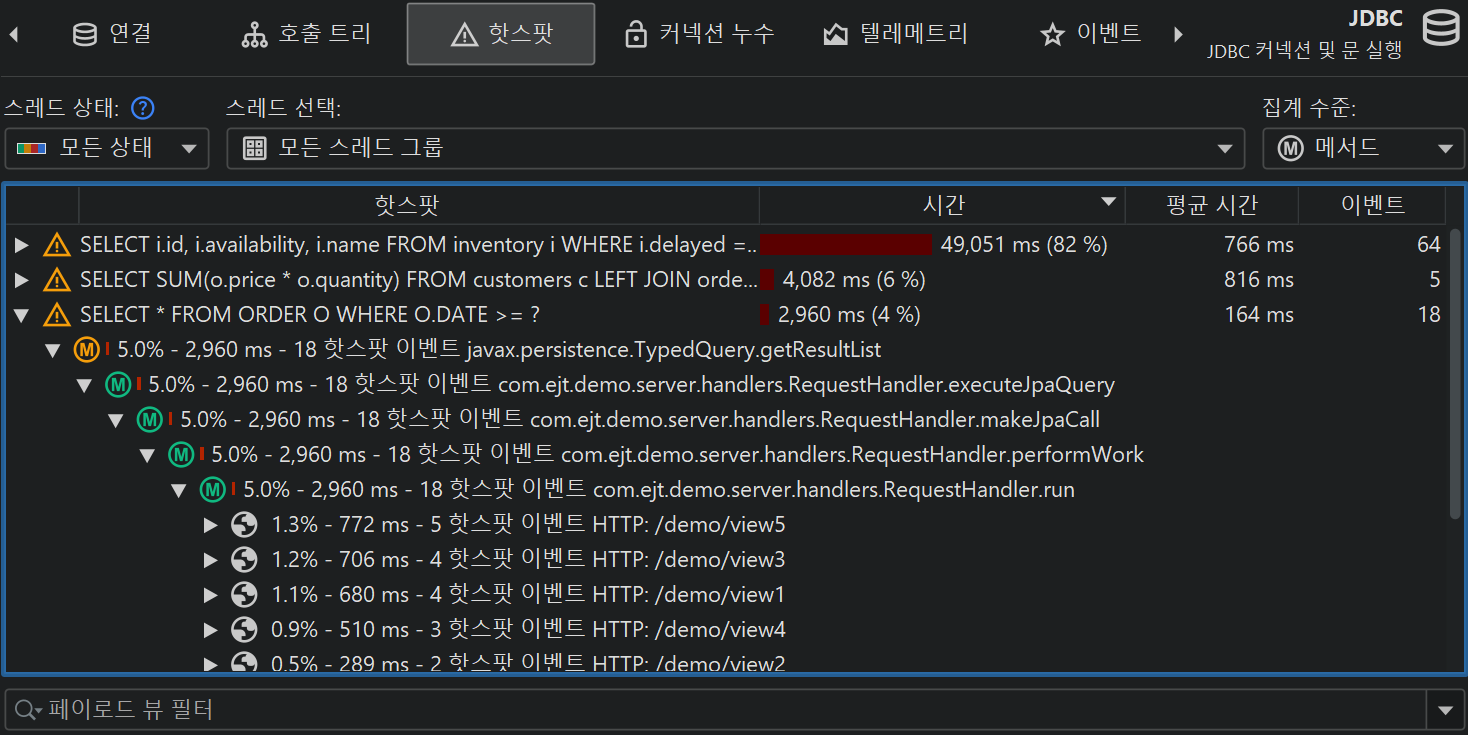This screenshot has height=735, width=1468.
Task: Click the globe icon for /demo/view4
Action: pos(244,630)
